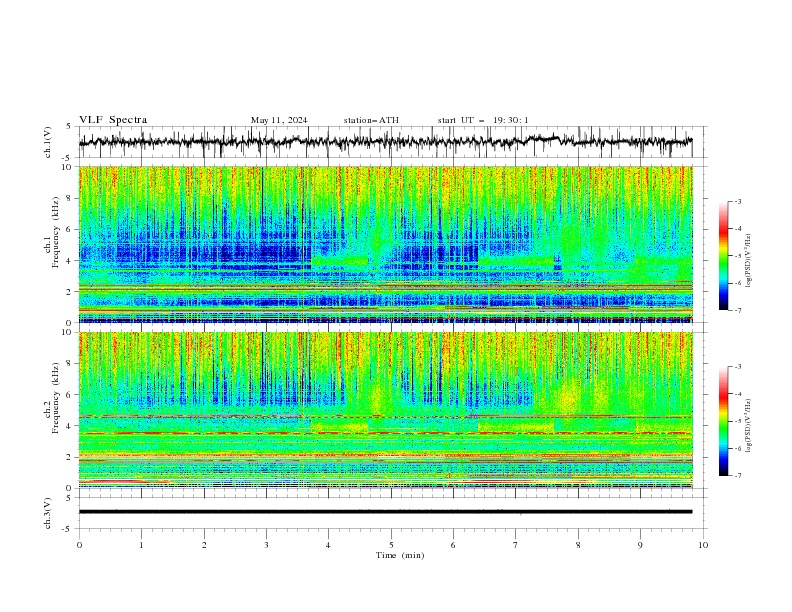792x612 pixels.
Task: Click the "ch.1(V)" axis label
Action: pos(48,142)
